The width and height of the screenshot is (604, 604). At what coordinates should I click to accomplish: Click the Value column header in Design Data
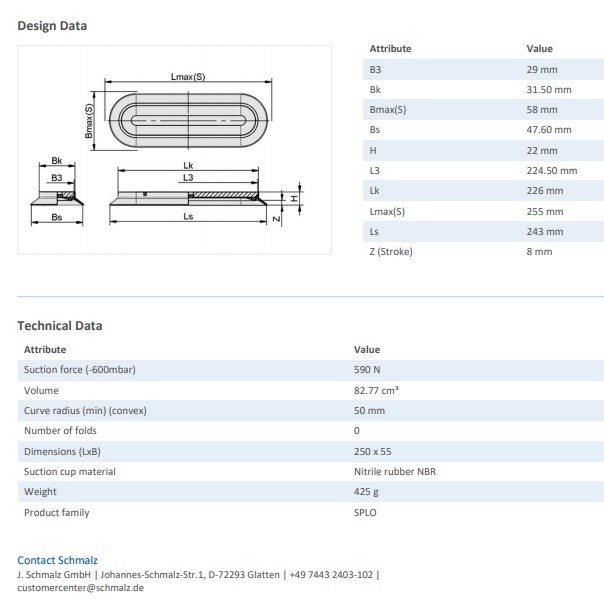[x=539, y=48]
